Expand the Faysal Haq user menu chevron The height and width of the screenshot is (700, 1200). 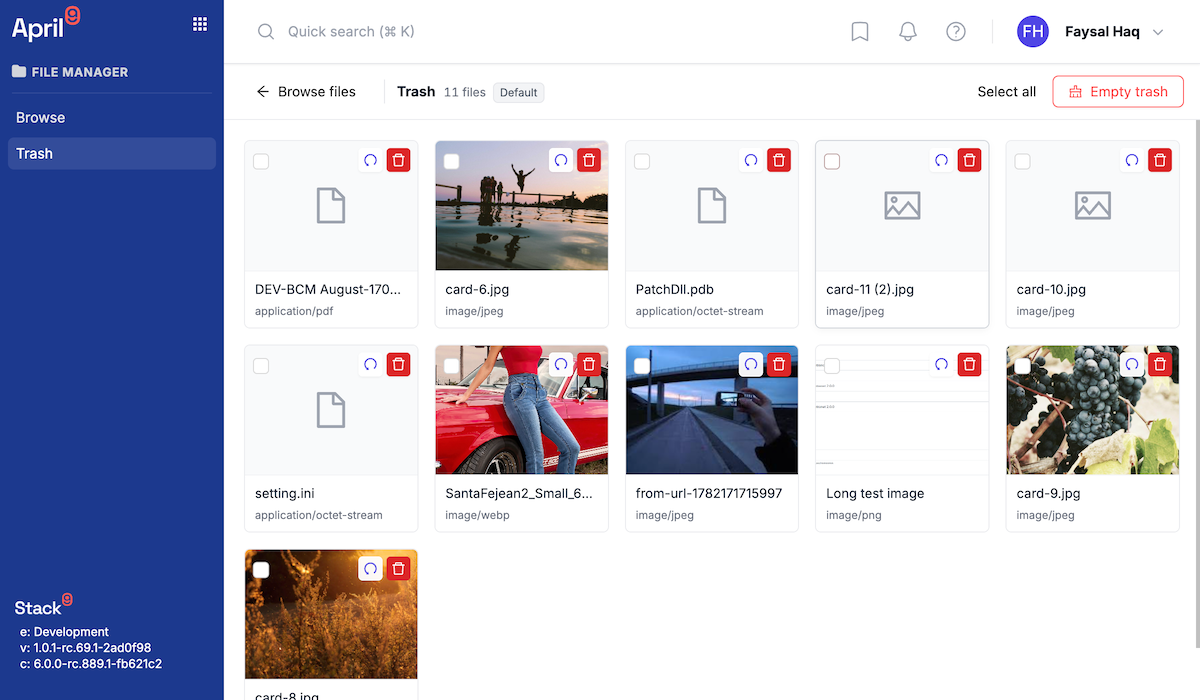(x=1158, y=32)
